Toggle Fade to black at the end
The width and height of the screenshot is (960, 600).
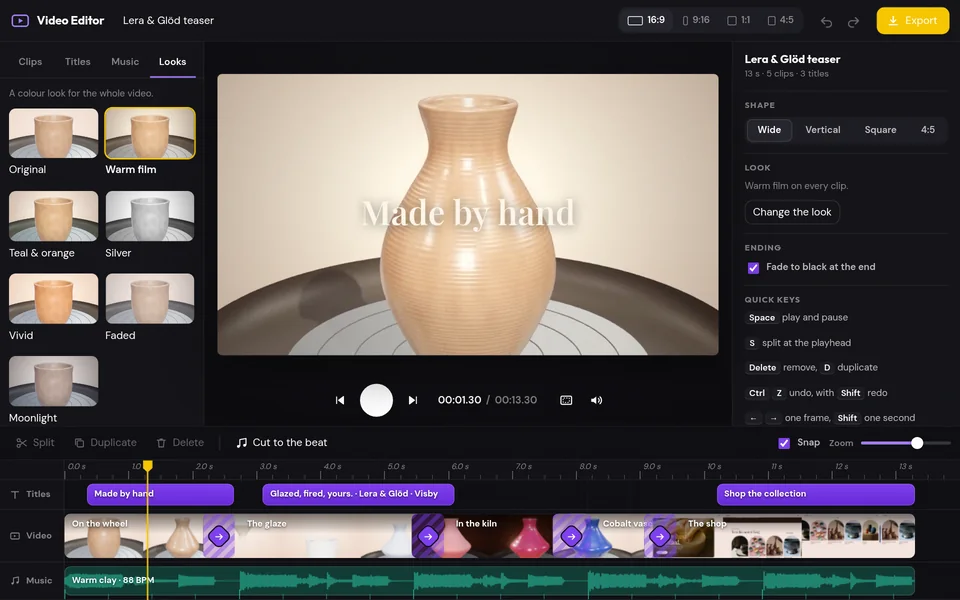[x=753, y=268]
